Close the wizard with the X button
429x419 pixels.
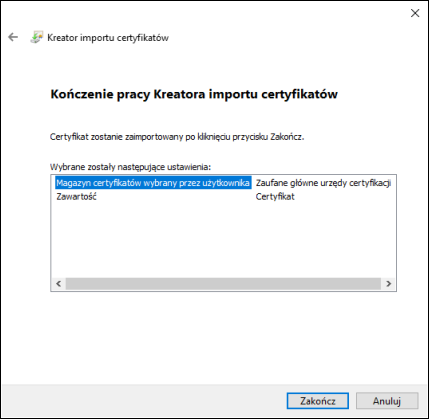415,13
